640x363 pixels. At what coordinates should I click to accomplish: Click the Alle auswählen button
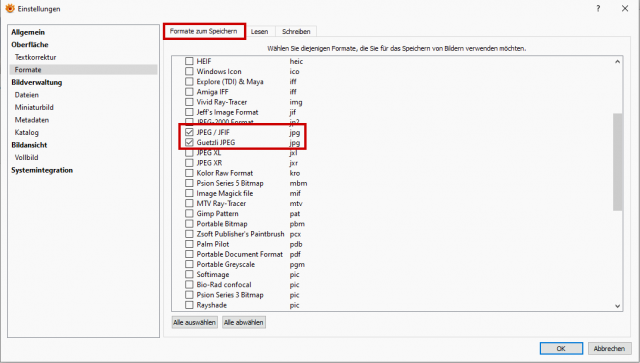coord(194,322)
